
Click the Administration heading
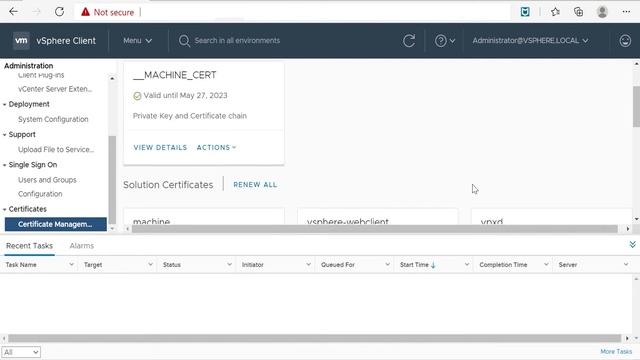tap(29, 66)
